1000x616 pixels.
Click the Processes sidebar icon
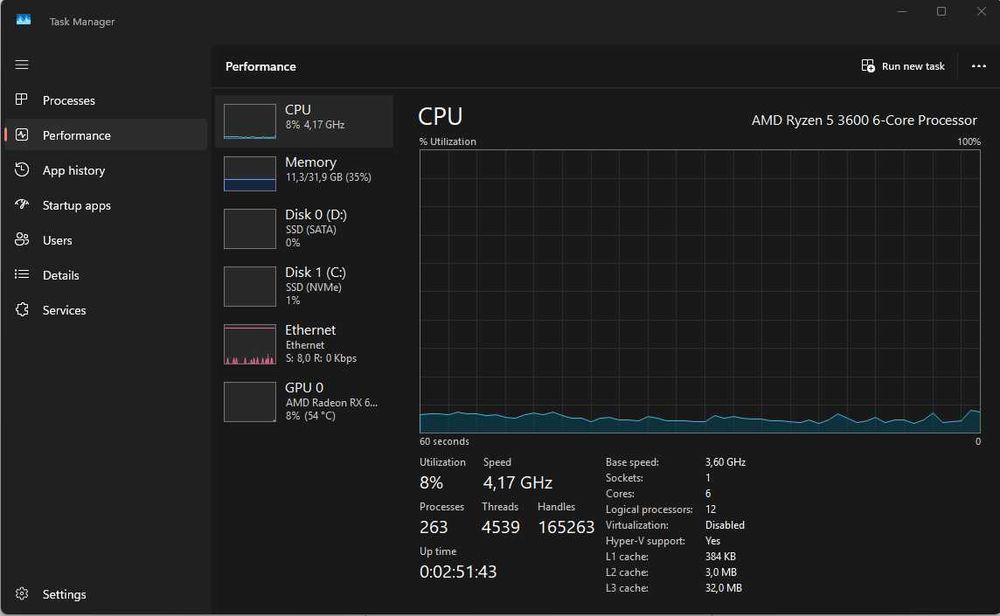tap(22, 99)
